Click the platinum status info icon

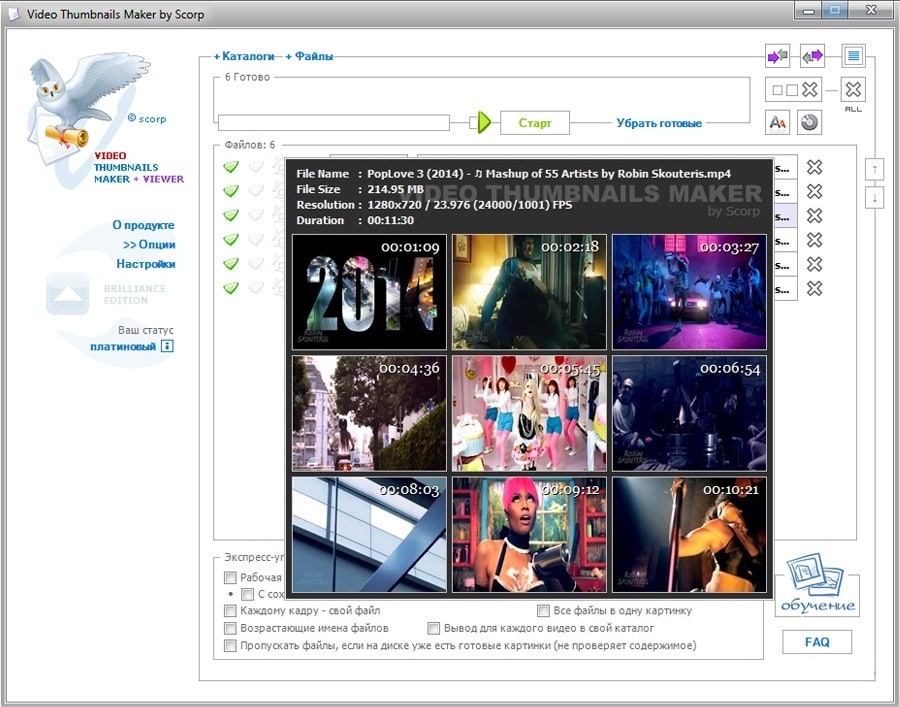pos(167,347)
